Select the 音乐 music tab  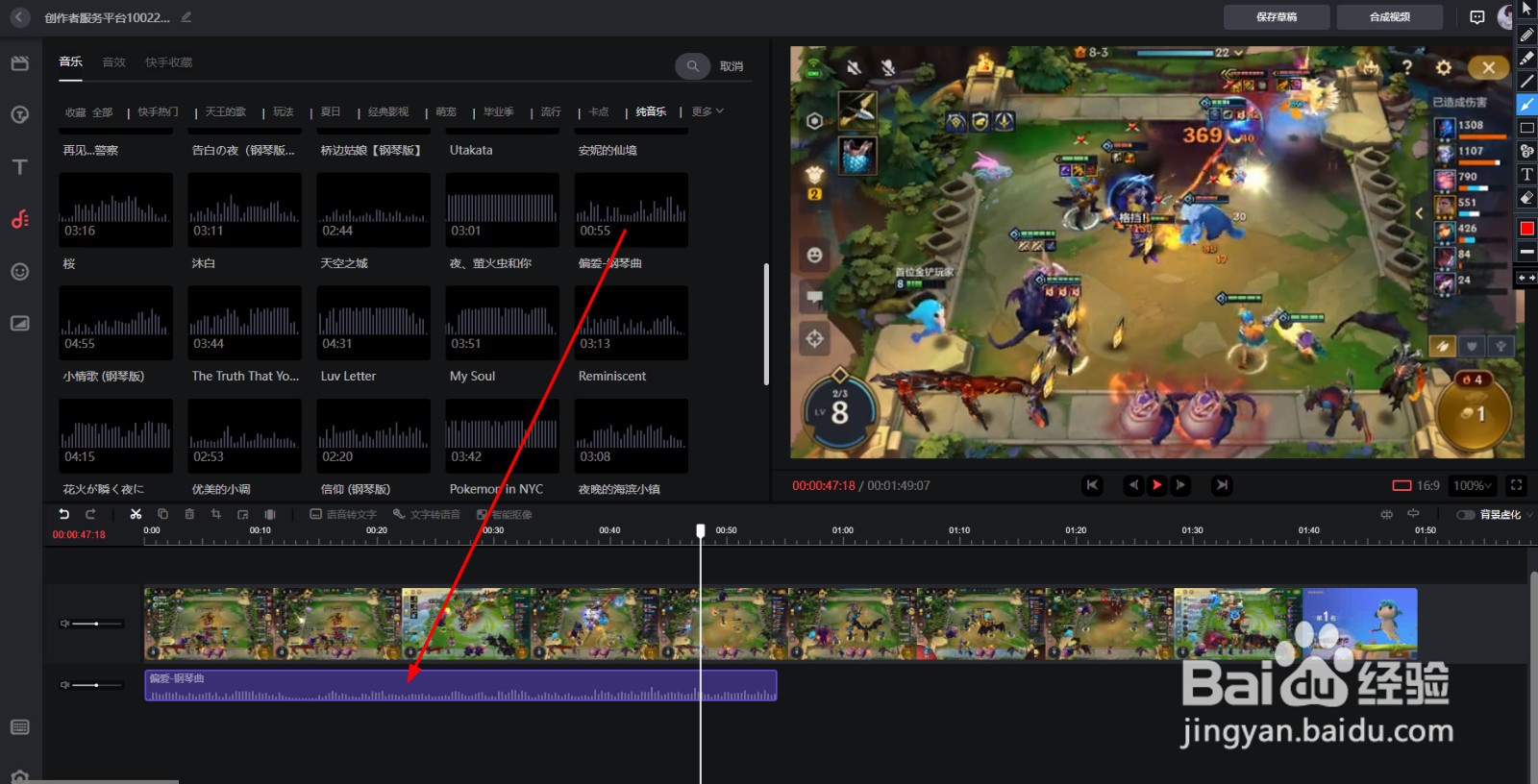(x=71, y=61)
